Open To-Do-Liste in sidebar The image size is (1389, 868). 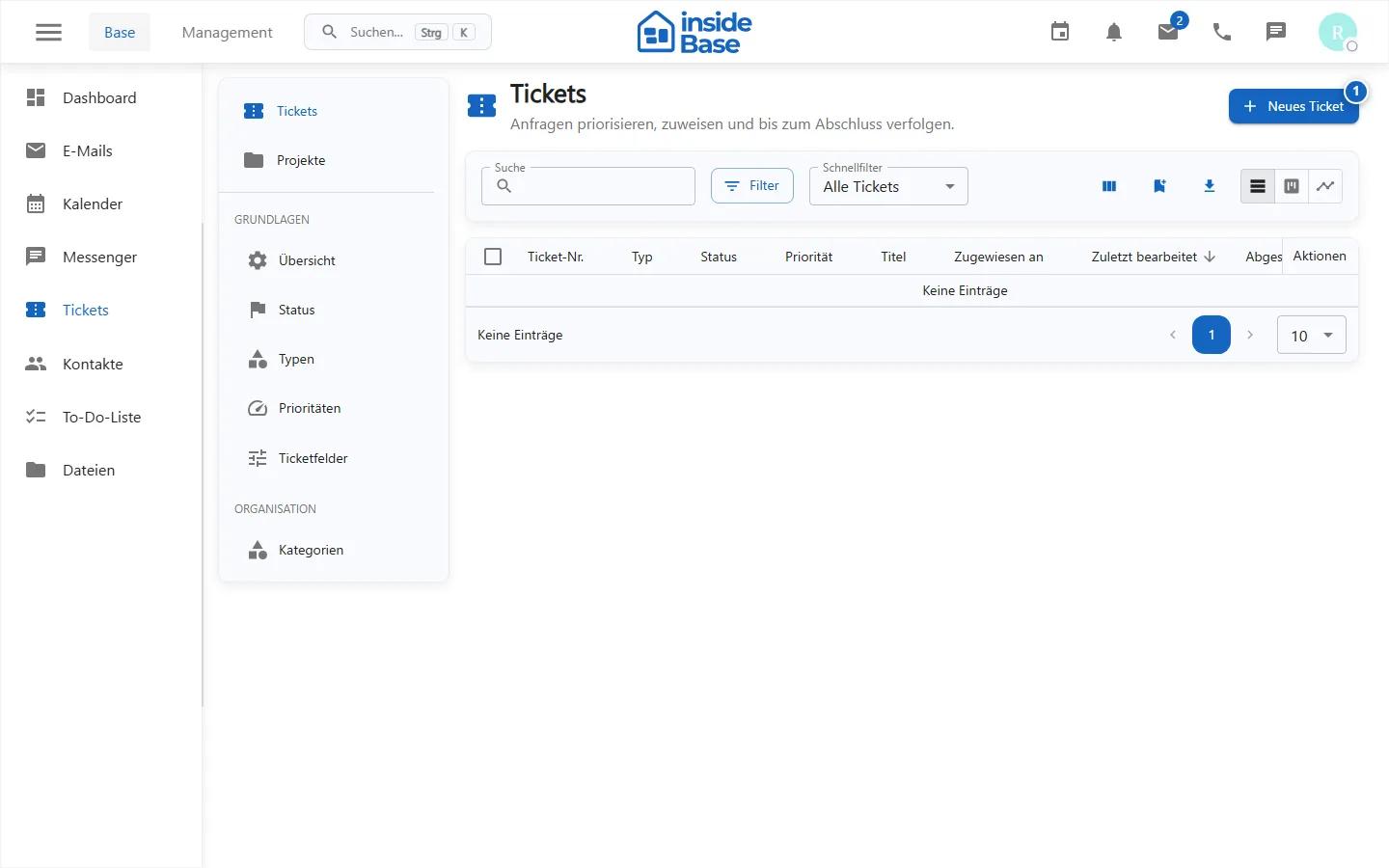100,417
